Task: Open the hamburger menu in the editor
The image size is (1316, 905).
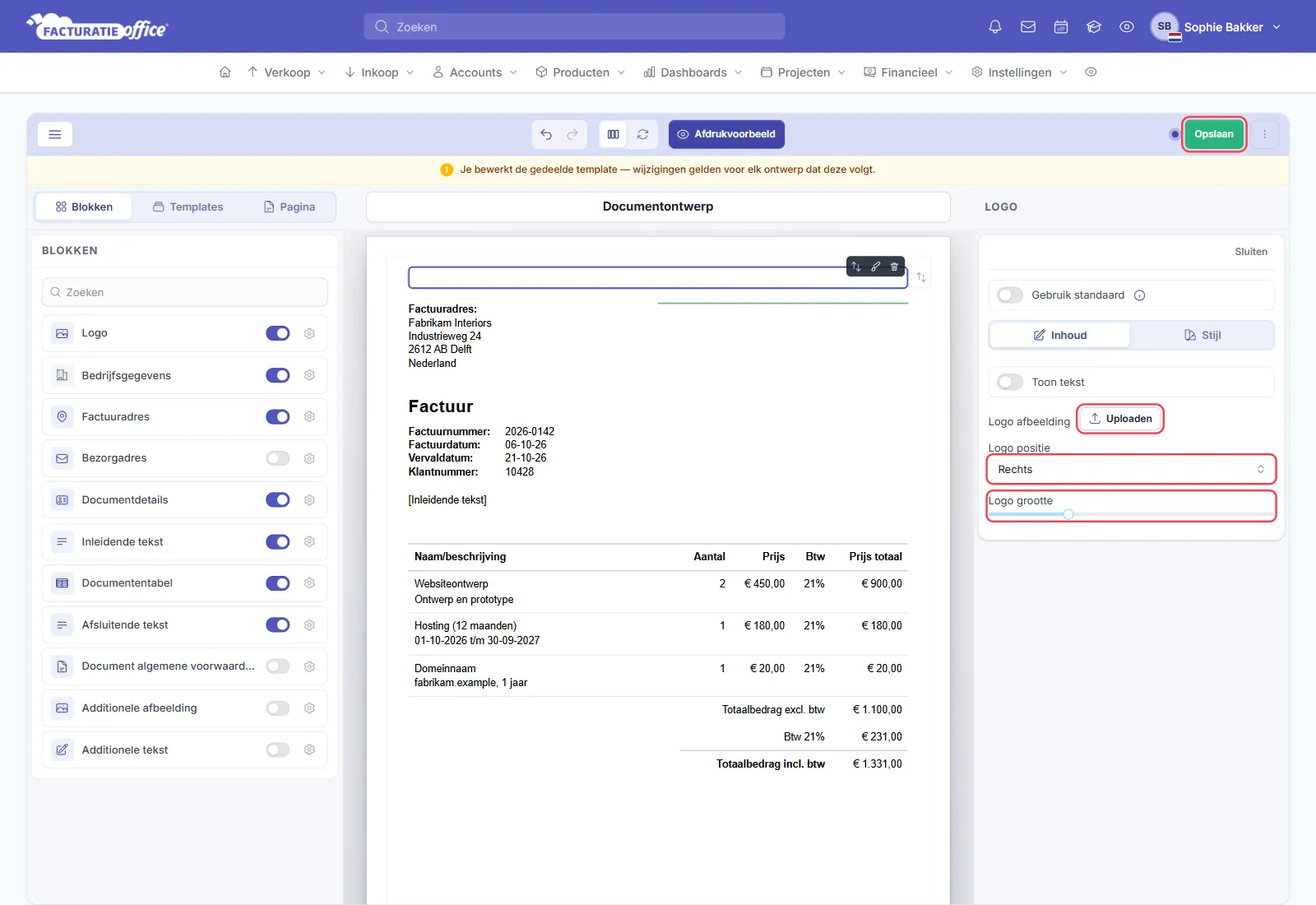Action: (55, 134)
